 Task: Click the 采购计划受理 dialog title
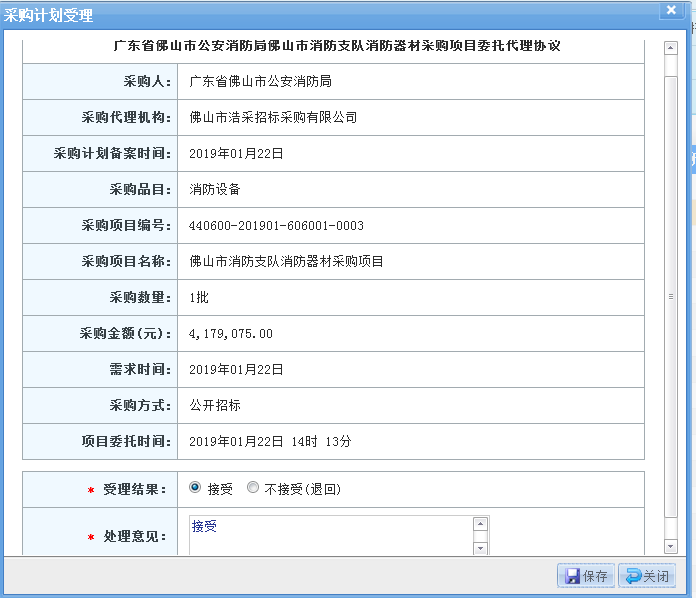(48, 16)
